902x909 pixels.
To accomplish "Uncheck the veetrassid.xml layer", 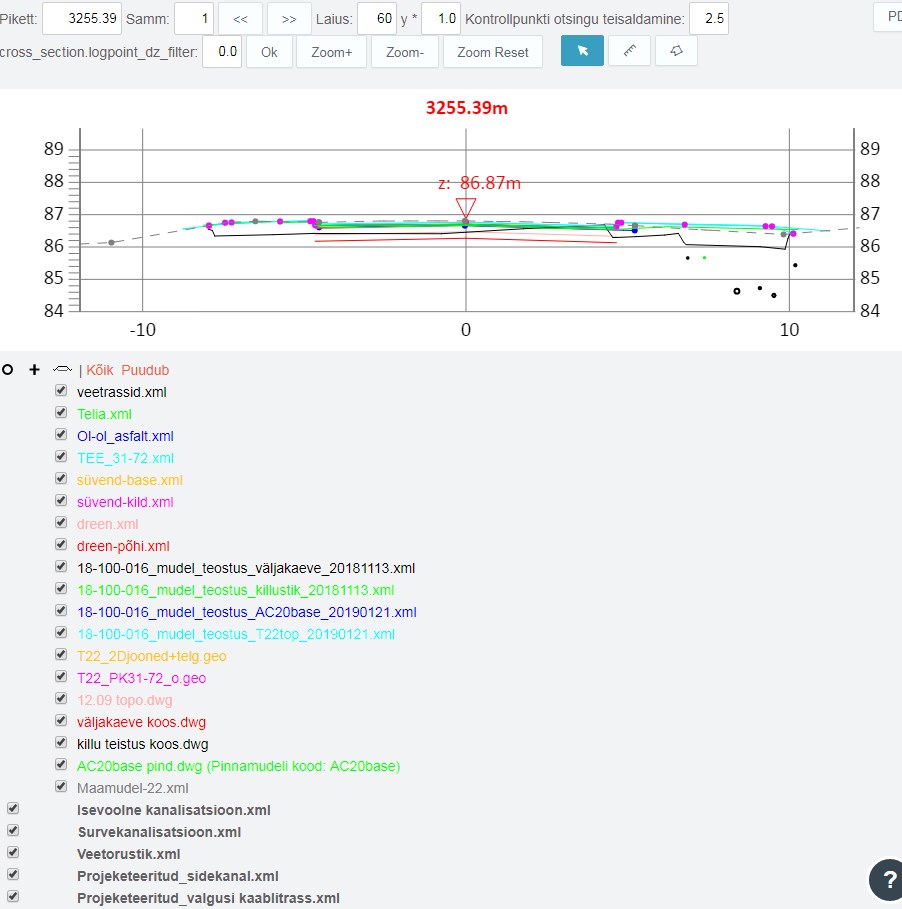I will coord(61,391).
